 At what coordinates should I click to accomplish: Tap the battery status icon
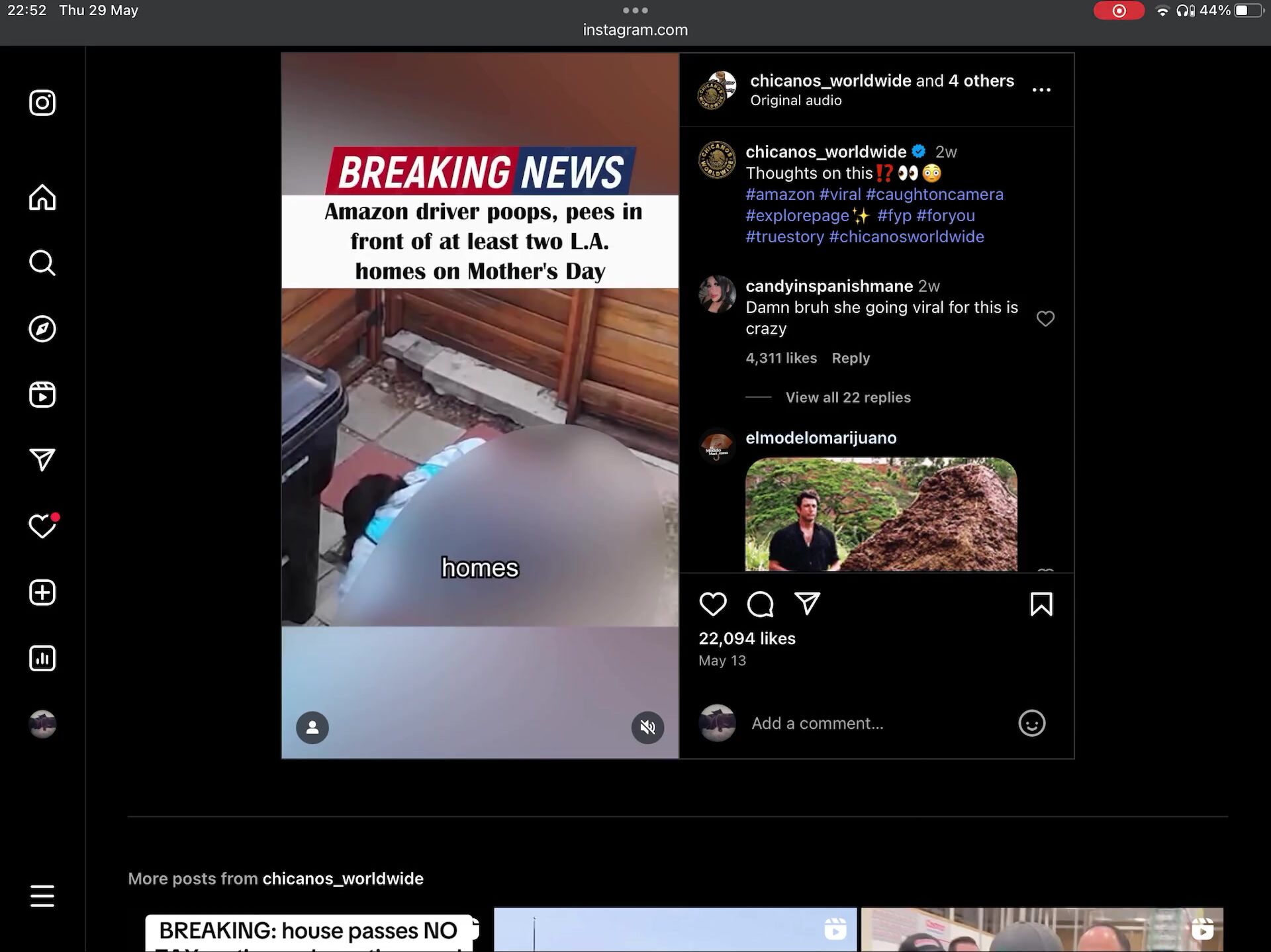coord(1249,11)
